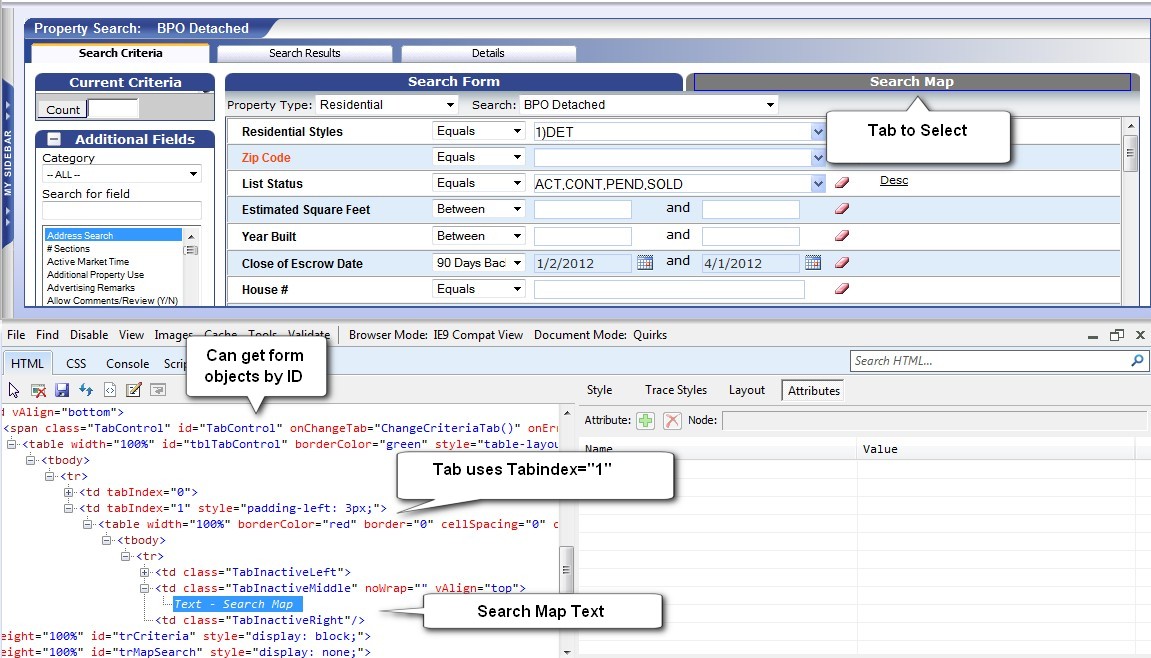
Task: Open the Zip Code operator dropdown
Action: [479, 157]
